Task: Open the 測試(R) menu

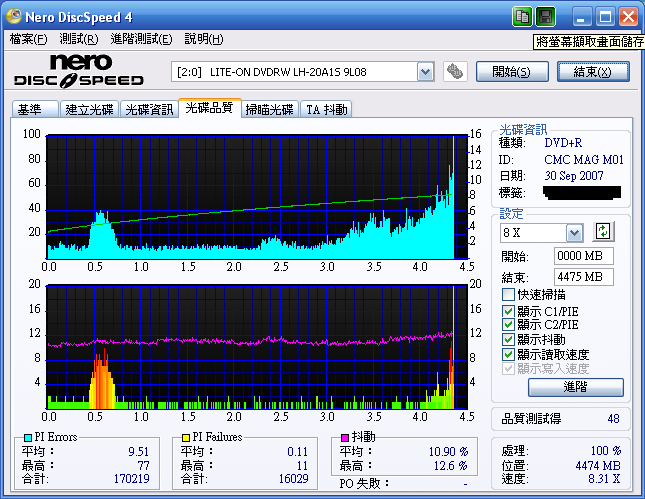Action: 79,39
